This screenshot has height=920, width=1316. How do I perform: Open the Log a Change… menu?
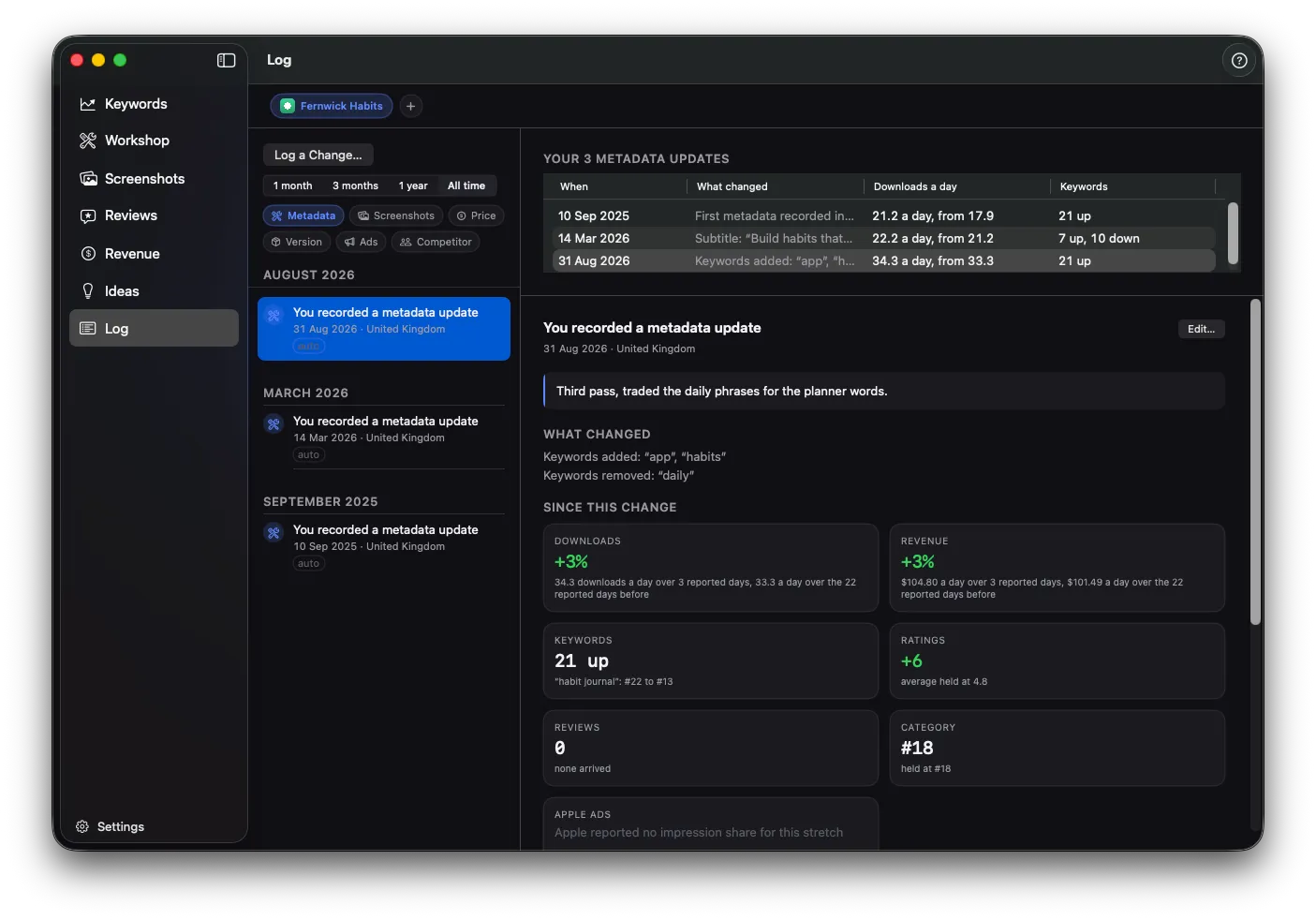[318, 155]
